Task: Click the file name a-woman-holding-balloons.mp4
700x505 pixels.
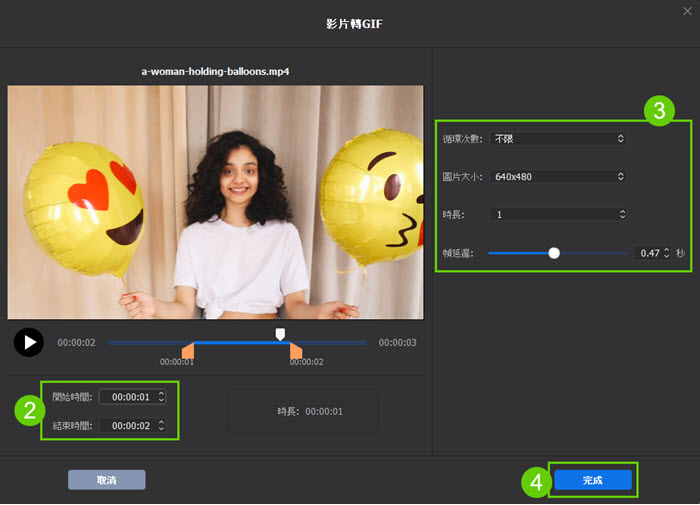Action: coord(215,71)
